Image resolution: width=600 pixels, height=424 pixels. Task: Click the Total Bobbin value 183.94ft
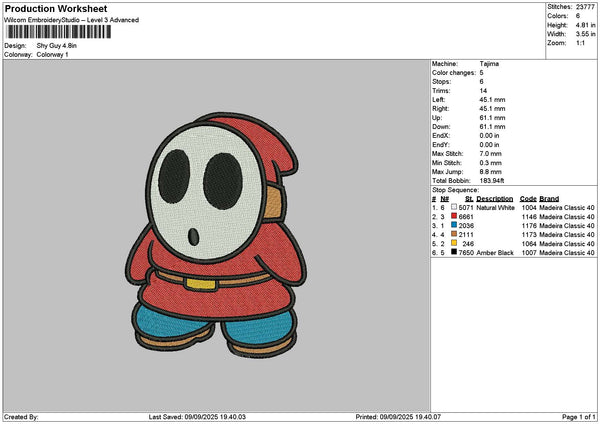492,181
